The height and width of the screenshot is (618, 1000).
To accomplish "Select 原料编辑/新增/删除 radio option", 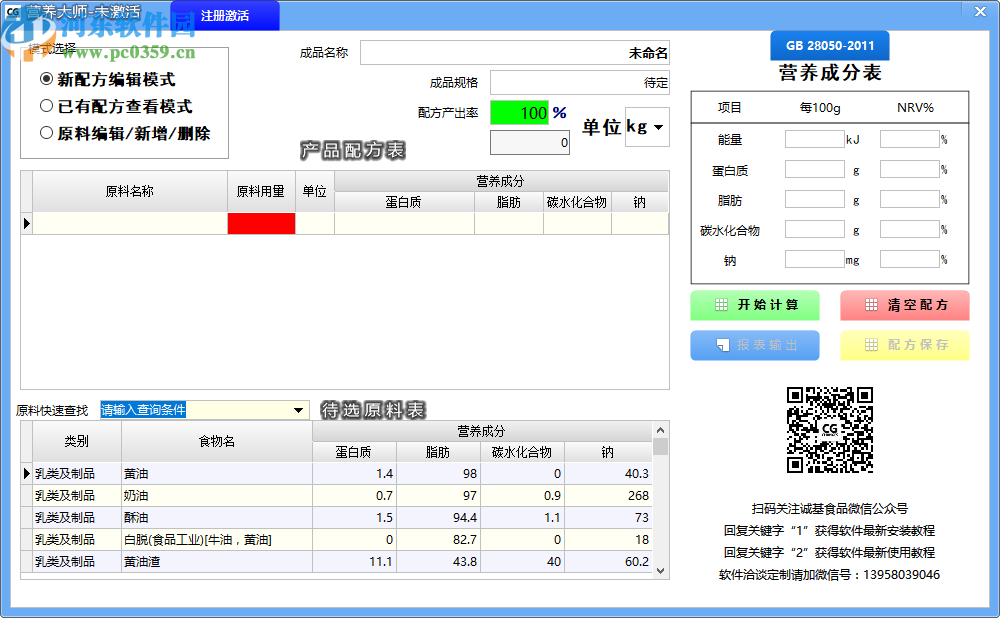I will pyautogui.click(x=47, y=133).
